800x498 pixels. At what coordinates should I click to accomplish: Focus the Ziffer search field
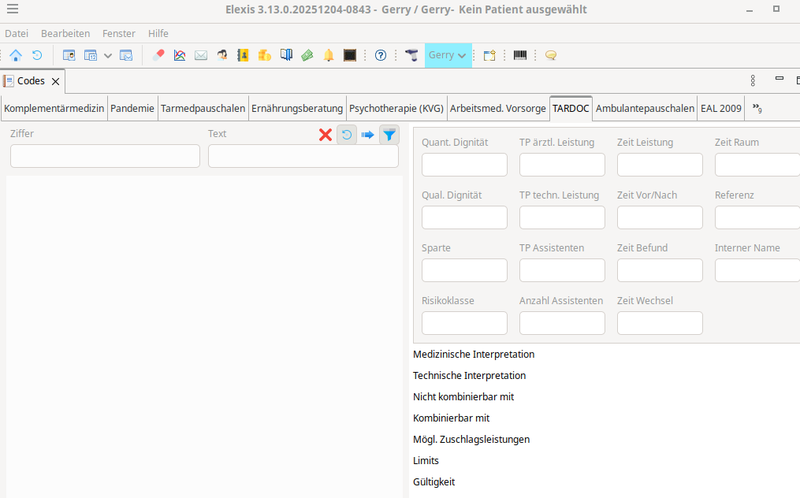[x=105, y=156]
